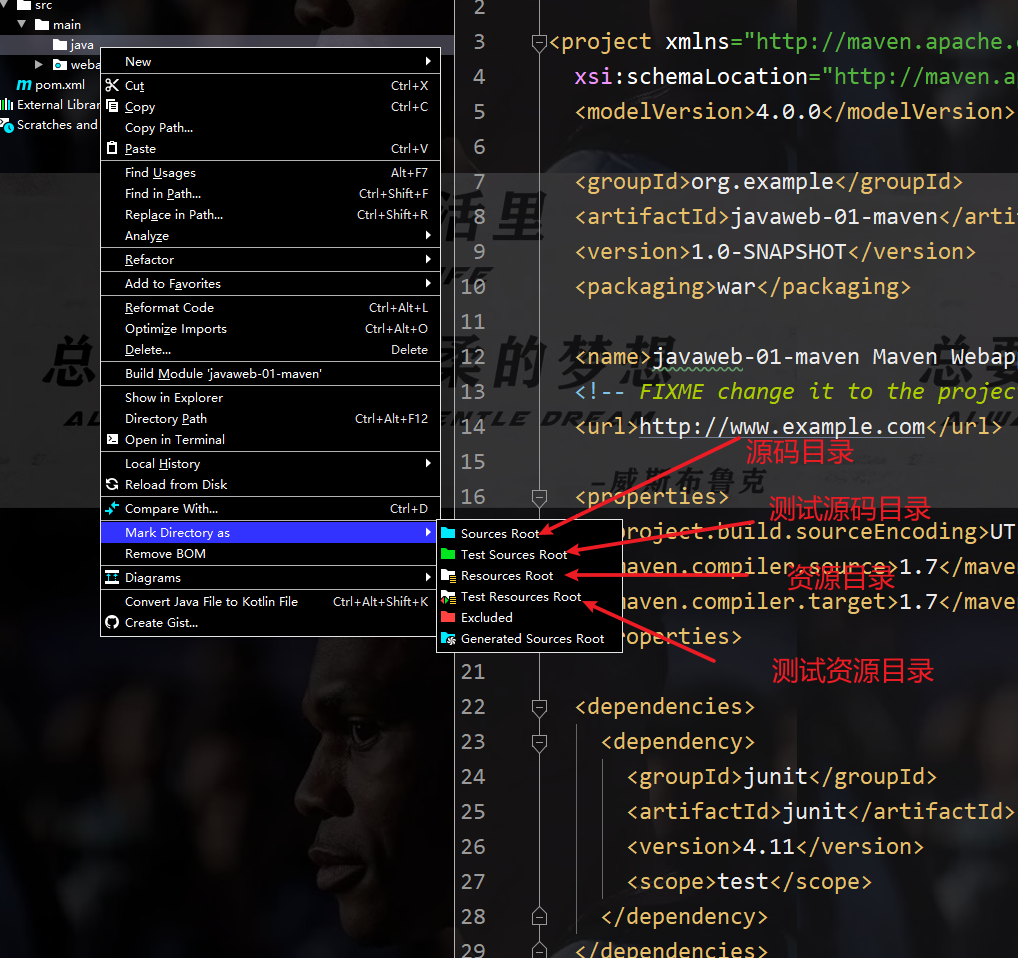1018x958 pixels.
Task: Collapse the main folder tree node
Action: click(x=22, y=24)
